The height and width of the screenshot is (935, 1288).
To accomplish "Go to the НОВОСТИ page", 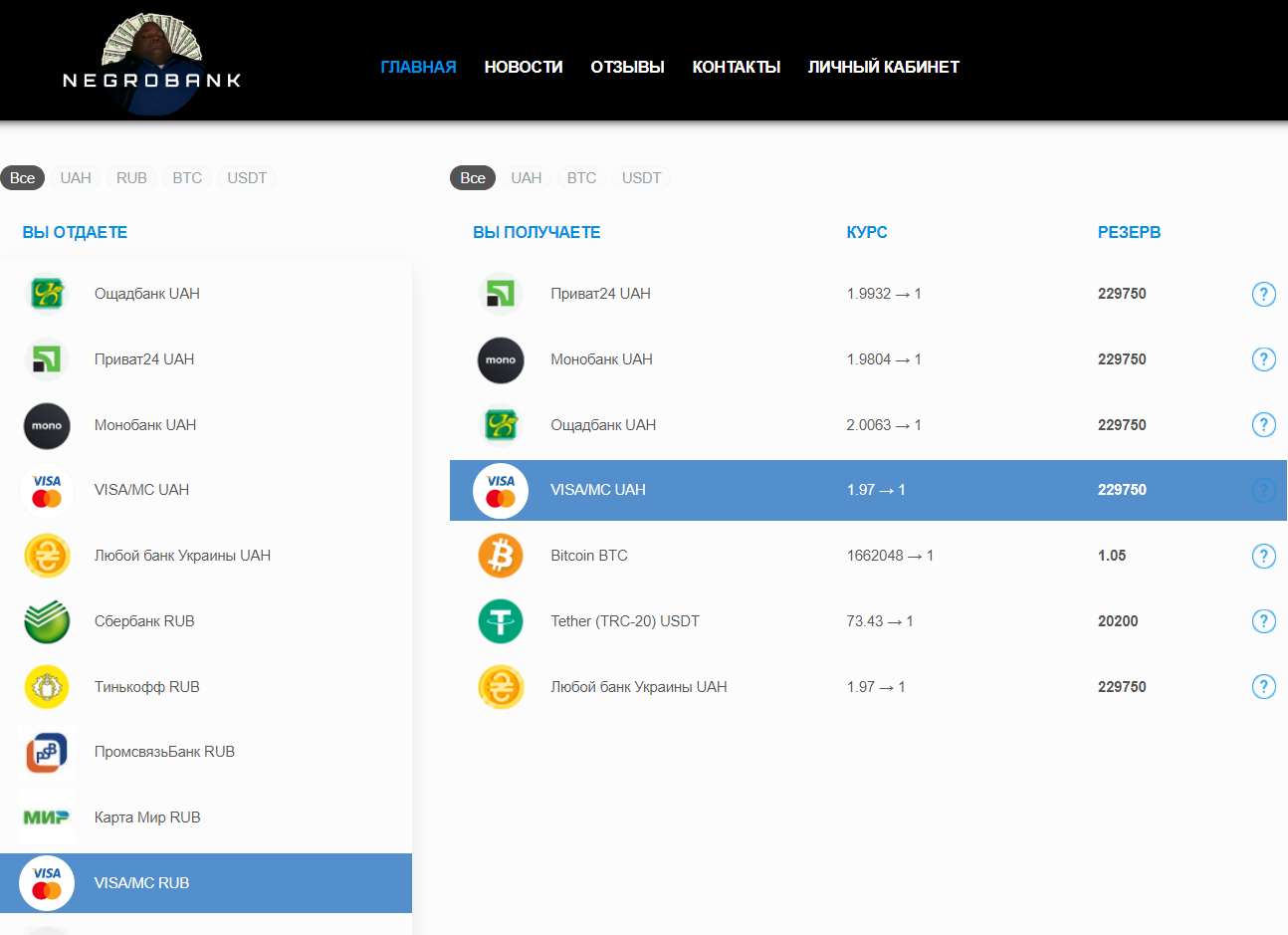I will 524,67.
